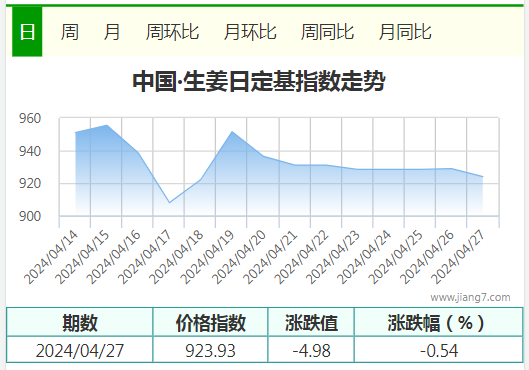Click the 2024/04/15 peak data point
529x370 pixels.
point(107,125)
